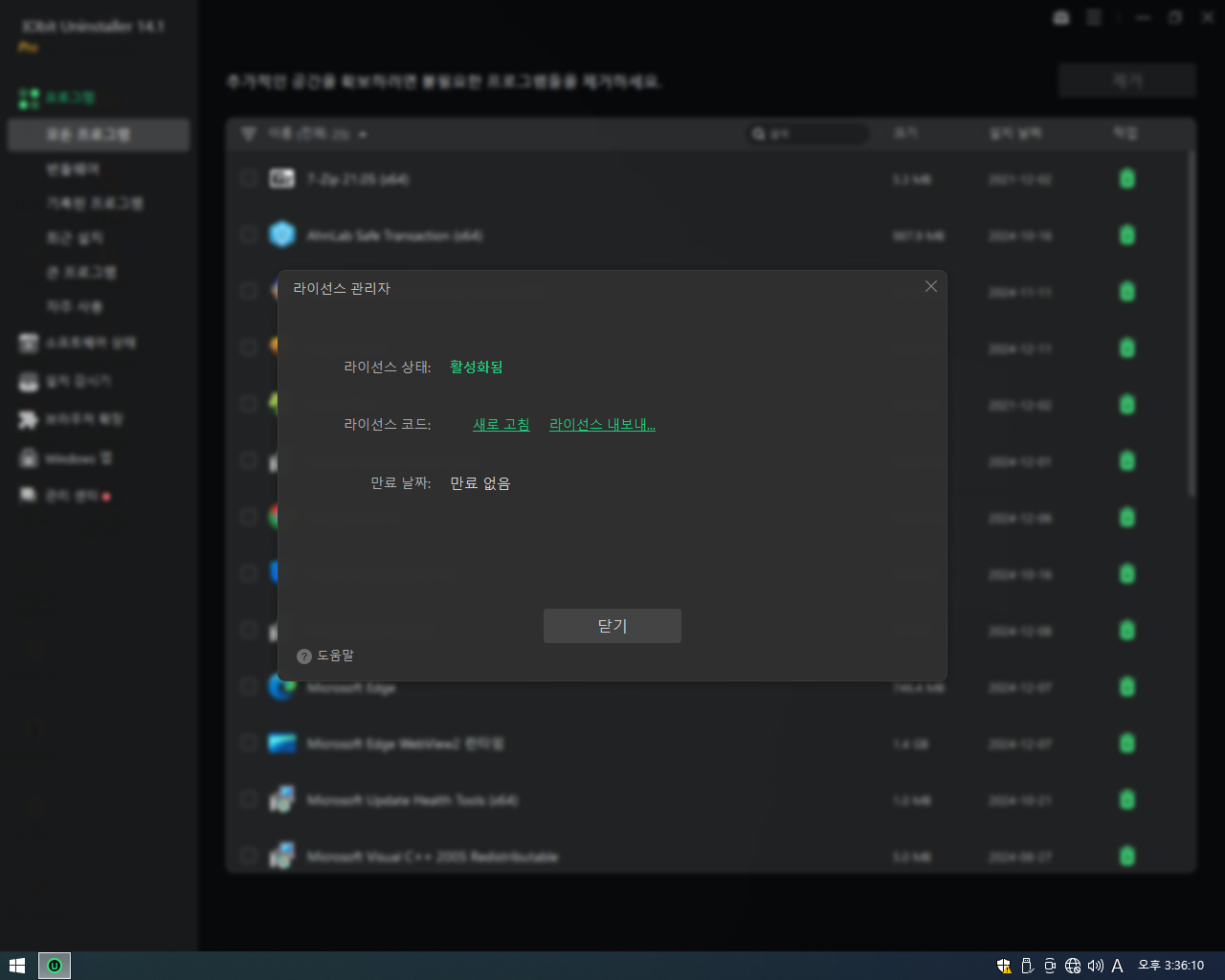Click the green uninstall icon for Visual C++ 2005
The image size is (1225, 980).
coord(1127,856)
